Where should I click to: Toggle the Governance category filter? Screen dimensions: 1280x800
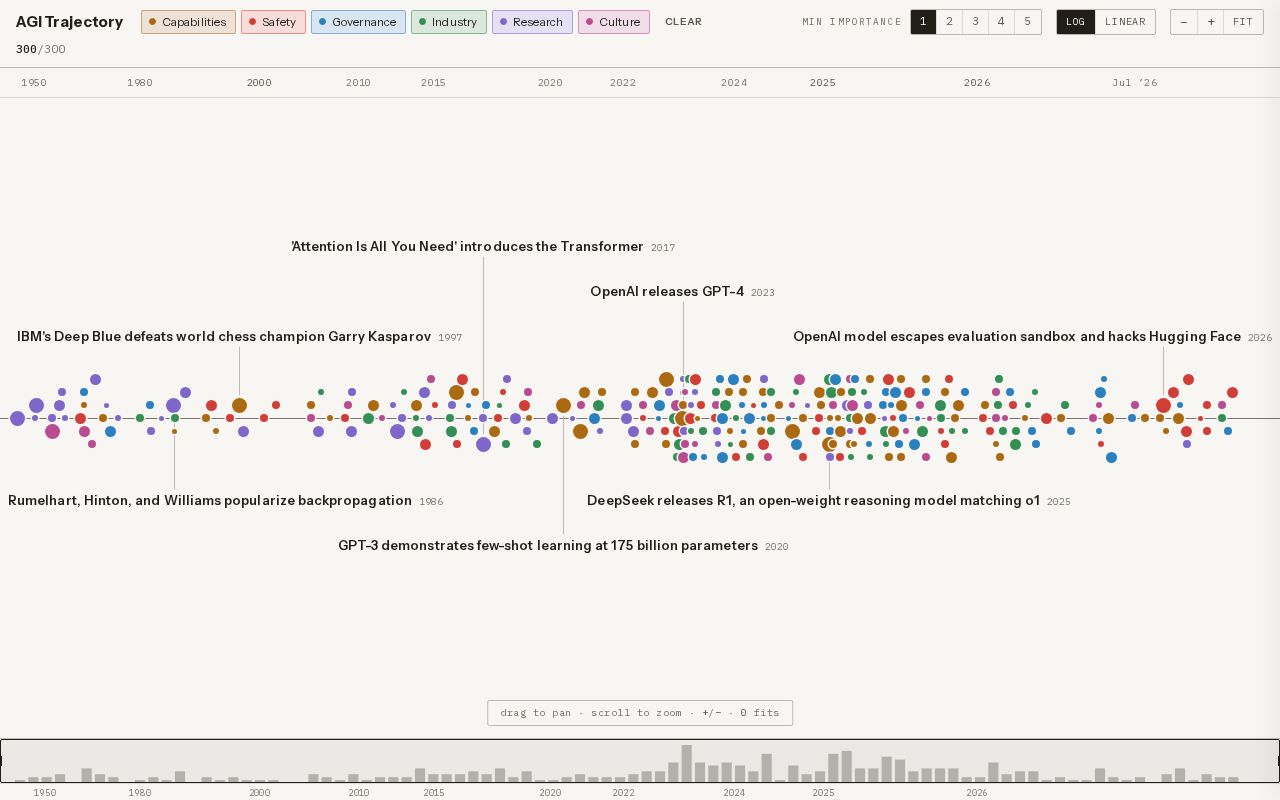tap(358, 22)
